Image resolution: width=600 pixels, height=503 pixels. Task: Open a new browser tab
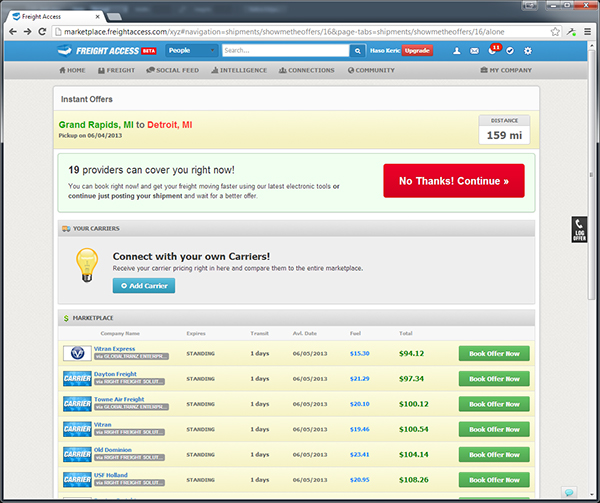[x=114, y=16]
